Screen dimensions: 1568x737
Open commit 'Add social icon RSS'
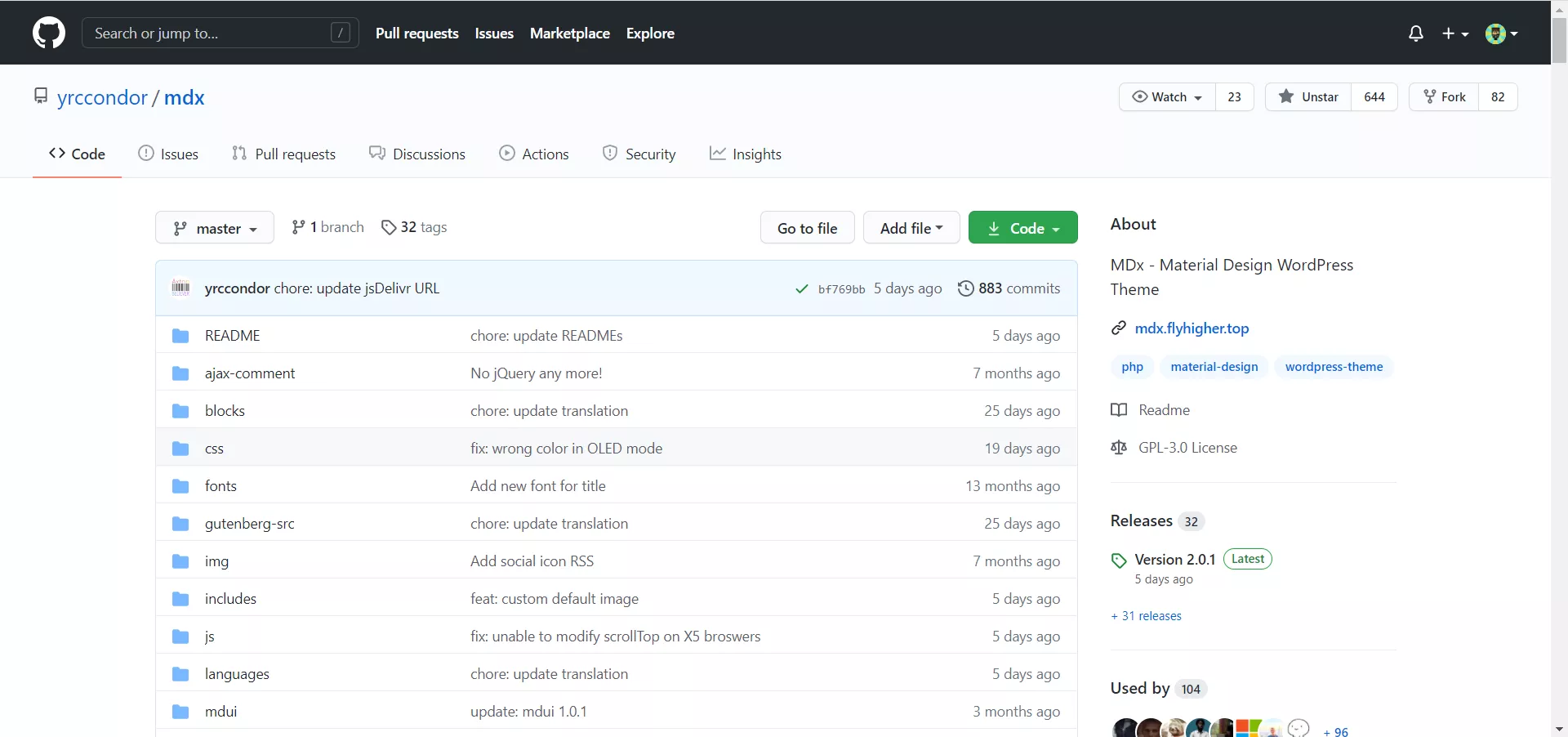pyautogui.click(x=532, y=561)
